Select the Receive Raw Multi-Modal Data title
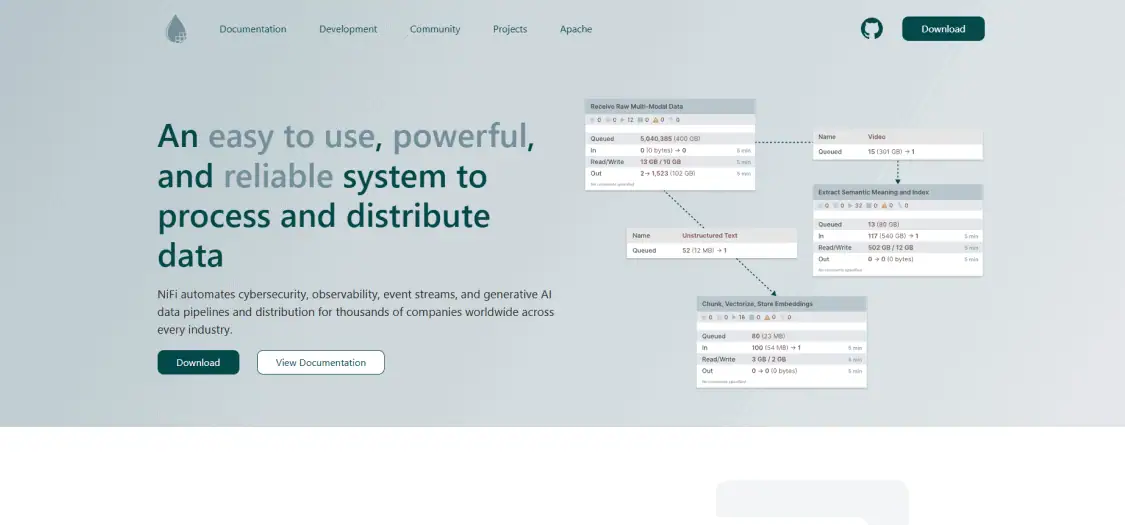The width and height of the screenshot is (1125, 525). coord(637,106)
